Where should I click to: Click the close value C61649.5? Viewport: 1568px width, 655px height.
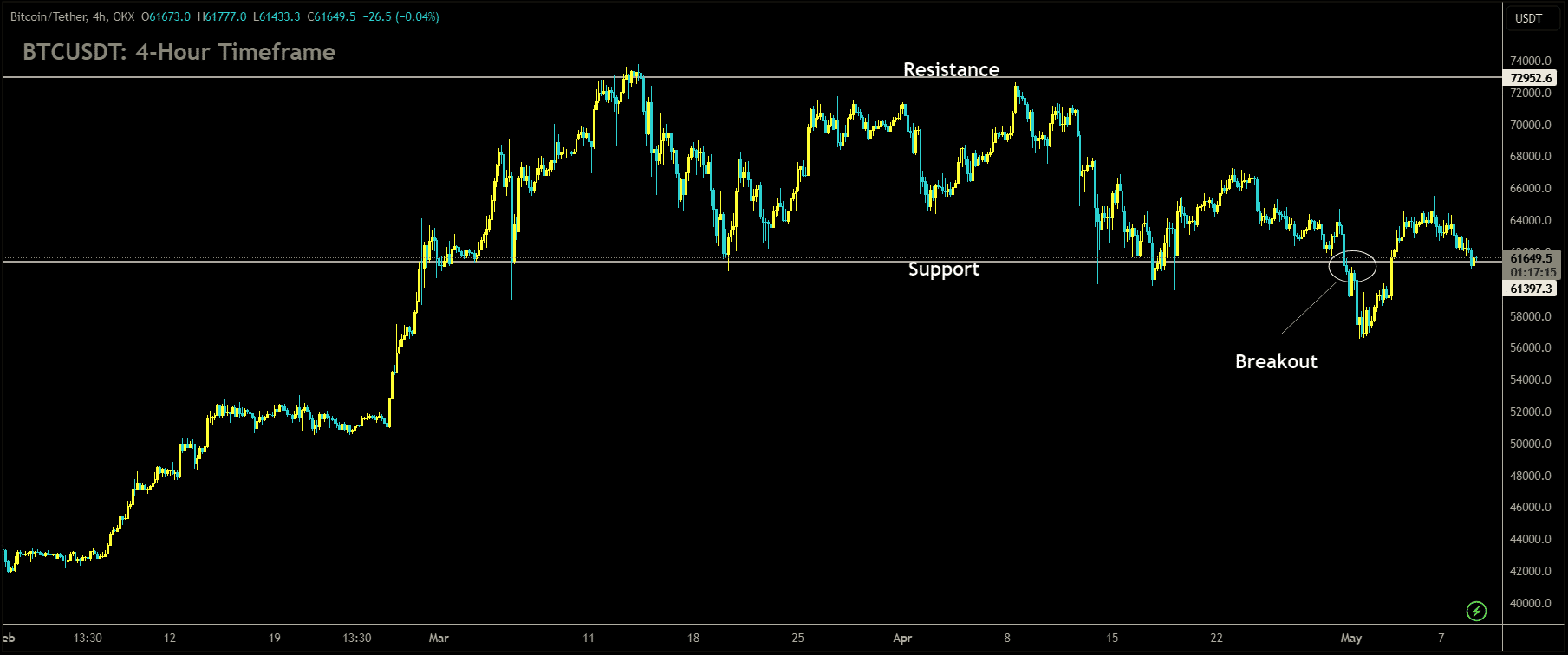[332, 16]
